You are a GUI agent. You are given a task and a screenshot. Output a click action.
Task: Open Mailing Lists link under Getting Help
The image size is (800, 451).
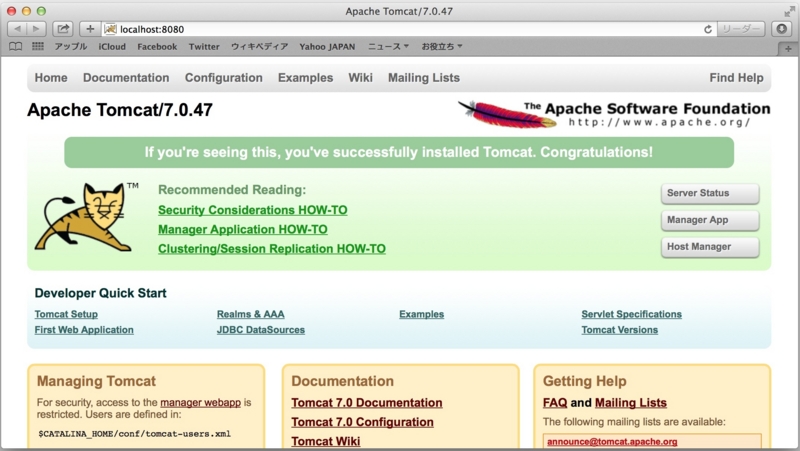point(631,403)
